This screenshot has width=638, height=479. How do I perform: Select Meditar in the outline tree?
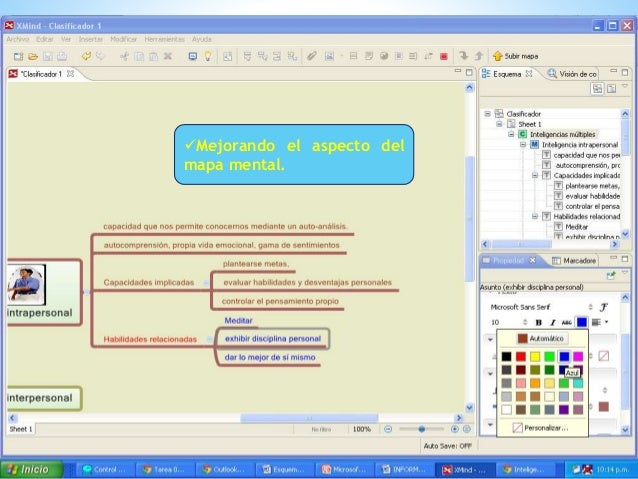pyautogui.click(x=576, y=227)
